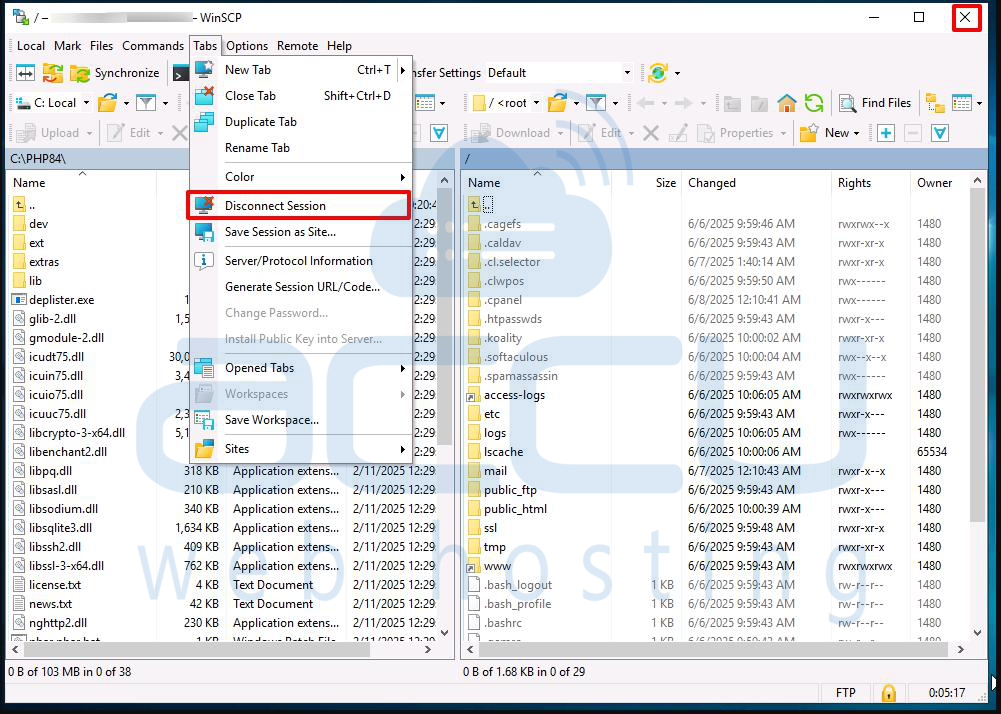Open the Local menu

click(31, 46)
